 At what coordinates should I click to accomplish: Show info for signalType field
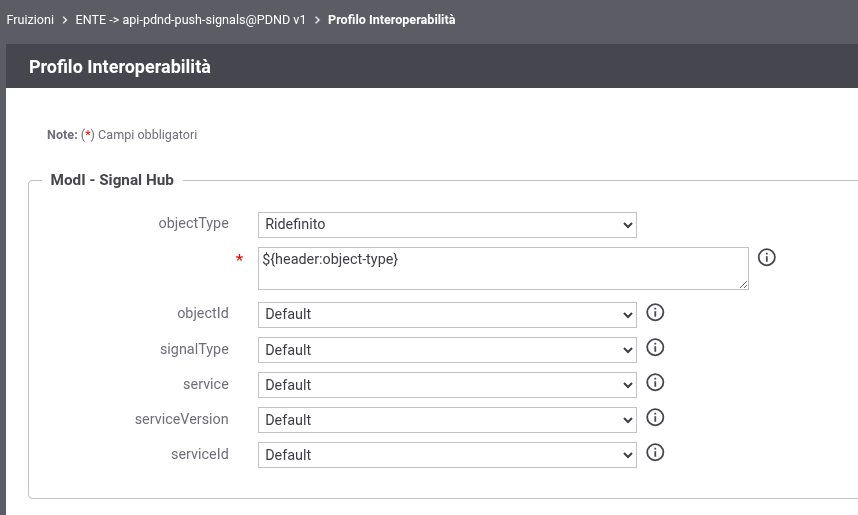pos(655,348)
